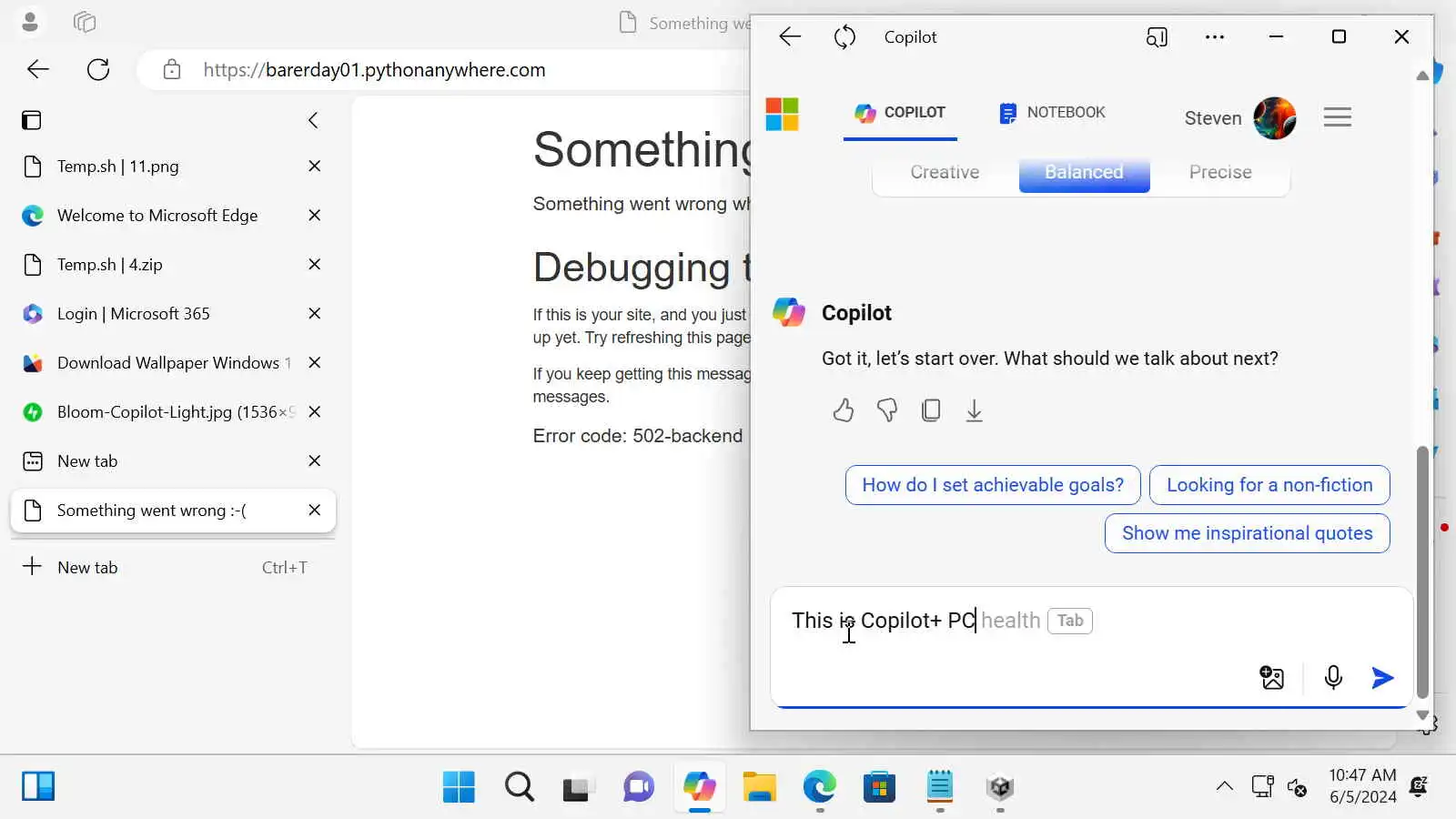Image resolution: width=1456 pixels, height=819 pixels.
Task: Add an image to the message
Action: click(1272, 678)
